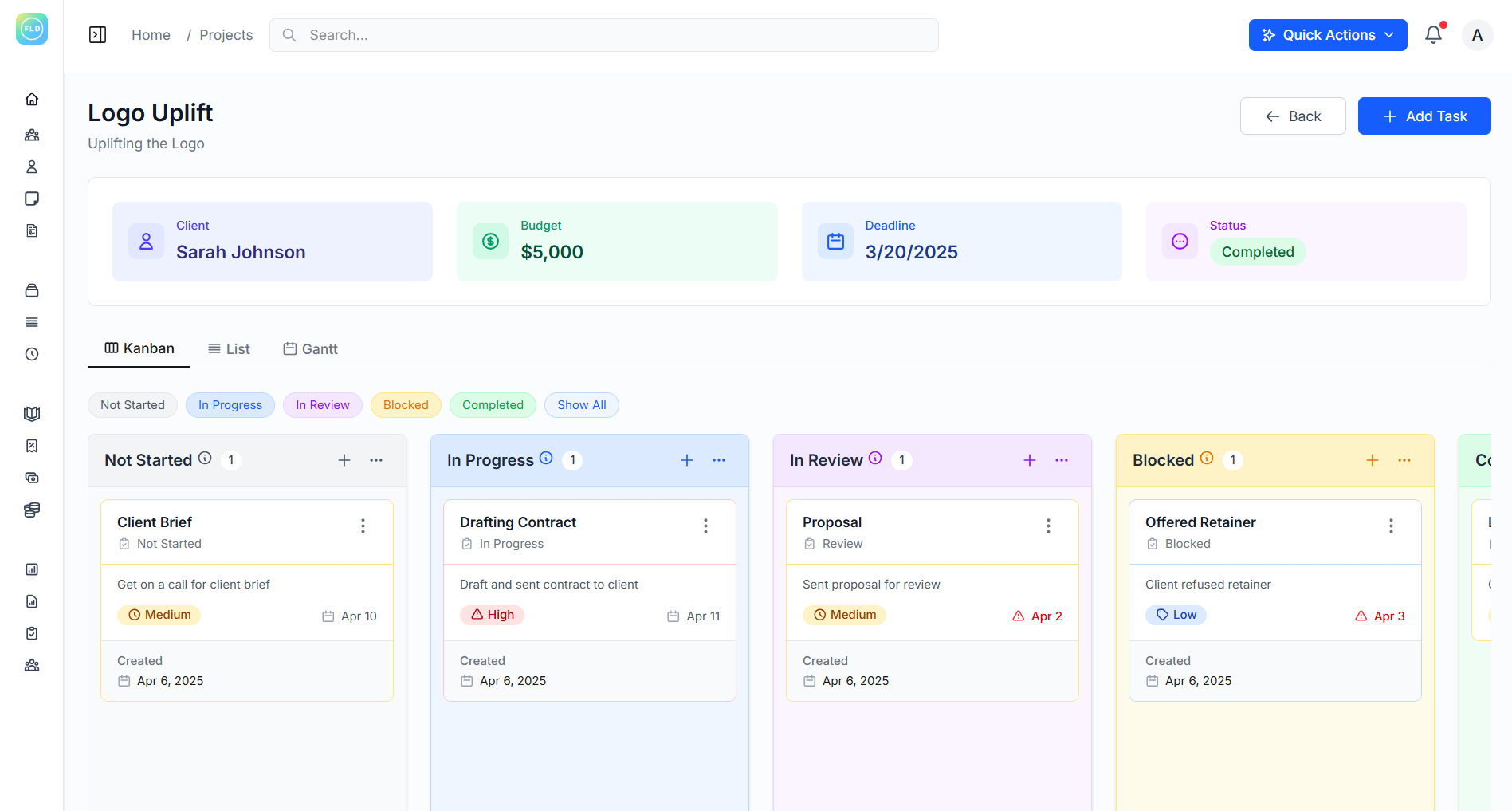
Task: Add task via In Progress column plus
Action: tap(687, 460)
